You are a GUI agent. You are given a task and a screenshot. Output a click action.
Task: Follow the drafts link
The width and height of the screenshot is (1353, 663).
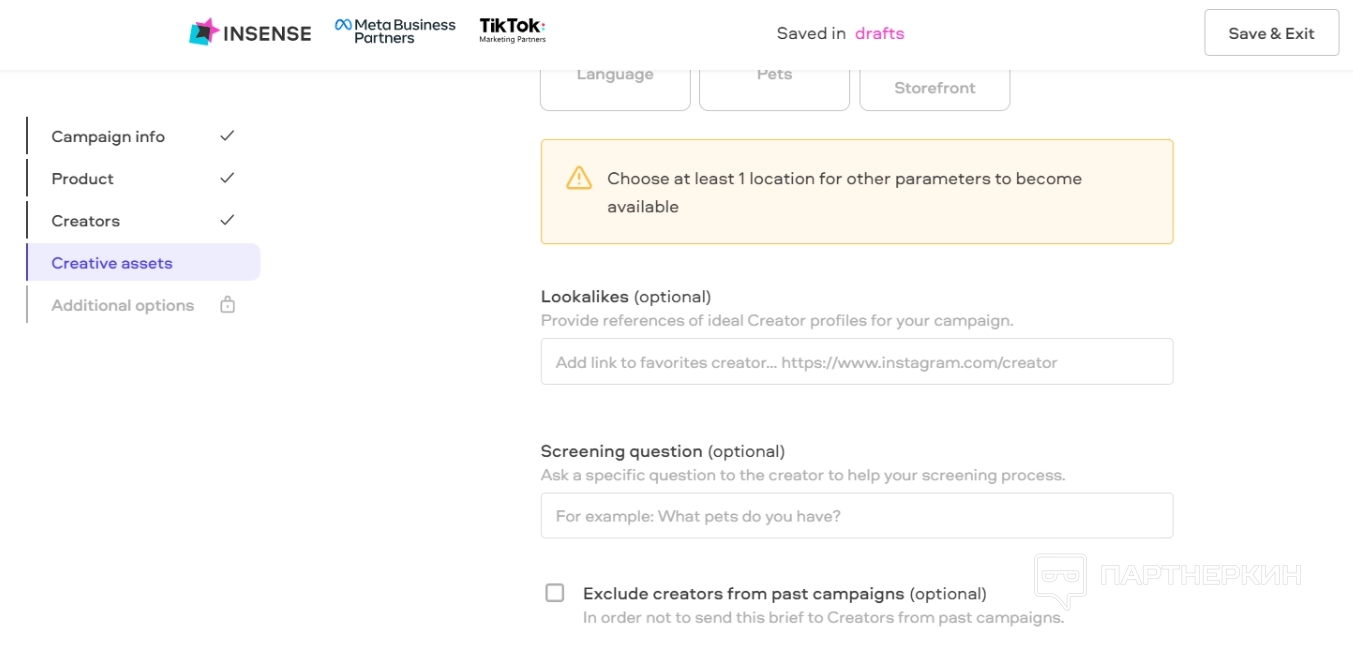click(879, 33)
